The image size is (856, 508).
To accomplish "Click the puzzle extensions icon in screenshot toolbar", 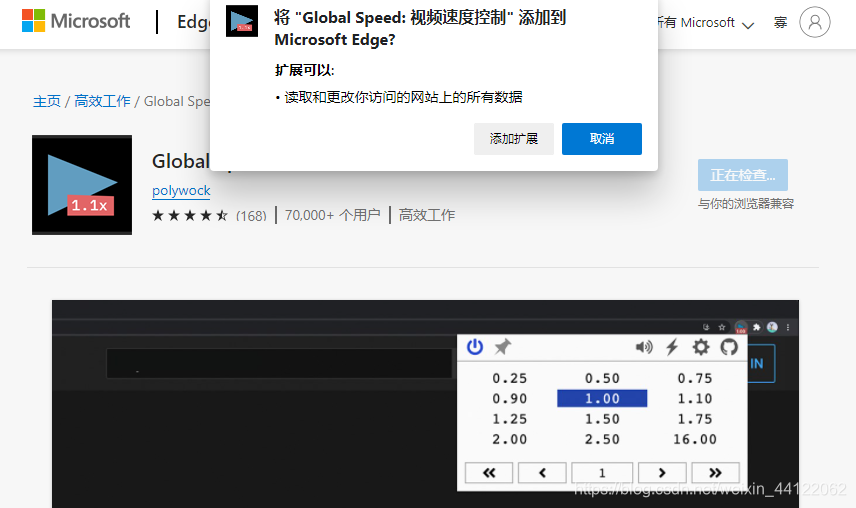I will point(756,327).
